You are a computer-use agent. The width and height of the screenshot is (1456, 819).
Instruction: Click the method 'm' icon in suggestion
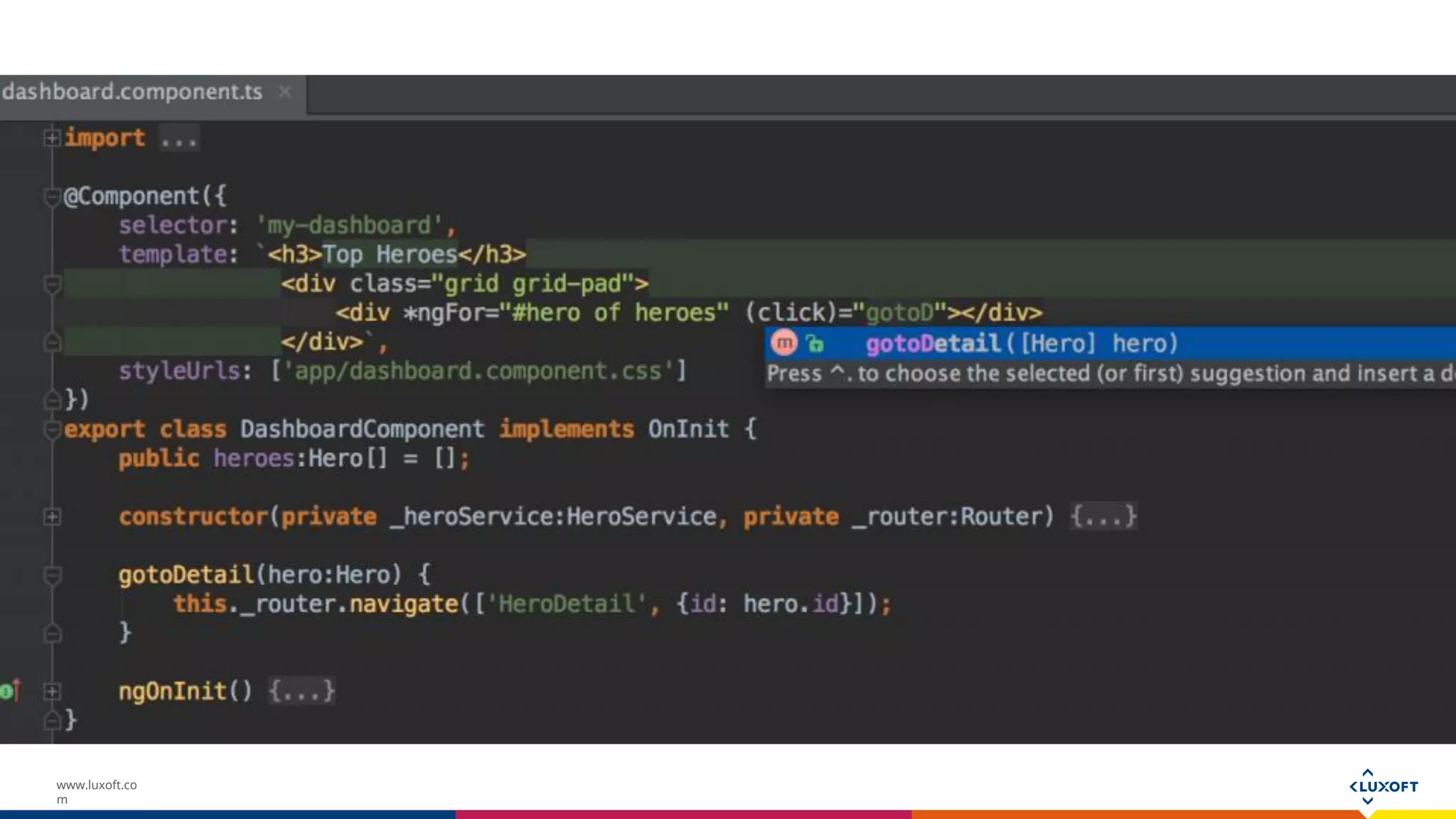coord(784,343)
